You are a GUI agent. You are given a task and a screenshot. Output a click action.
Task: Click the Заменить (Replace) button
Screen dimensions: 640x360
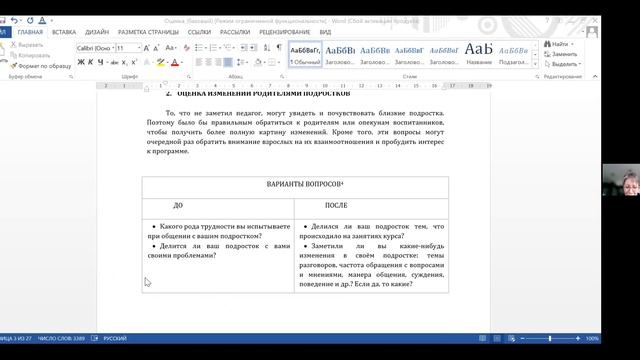point(561,54)
